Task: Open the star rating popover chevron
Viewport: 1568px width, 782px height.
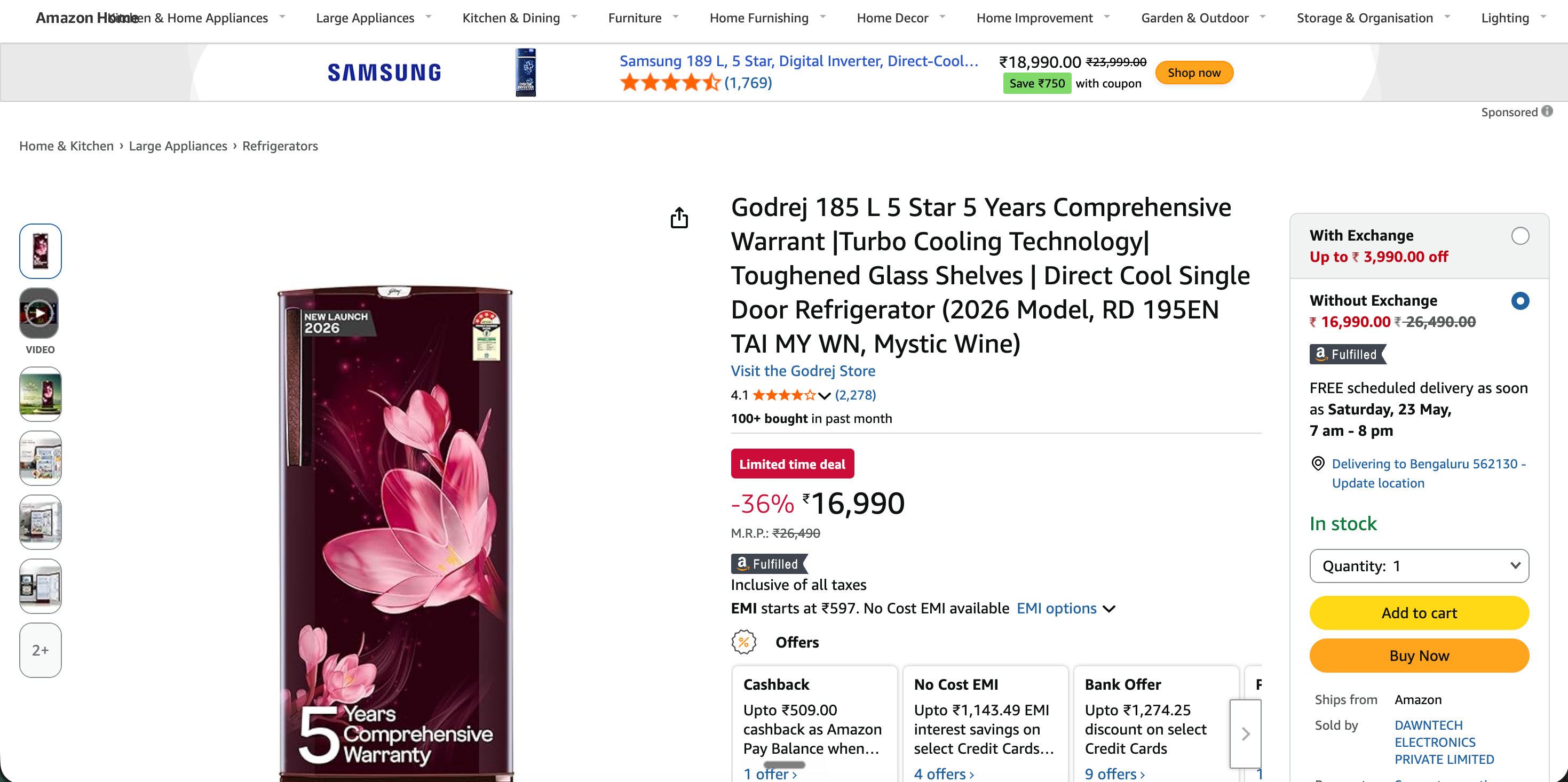Action: point(824,396)
